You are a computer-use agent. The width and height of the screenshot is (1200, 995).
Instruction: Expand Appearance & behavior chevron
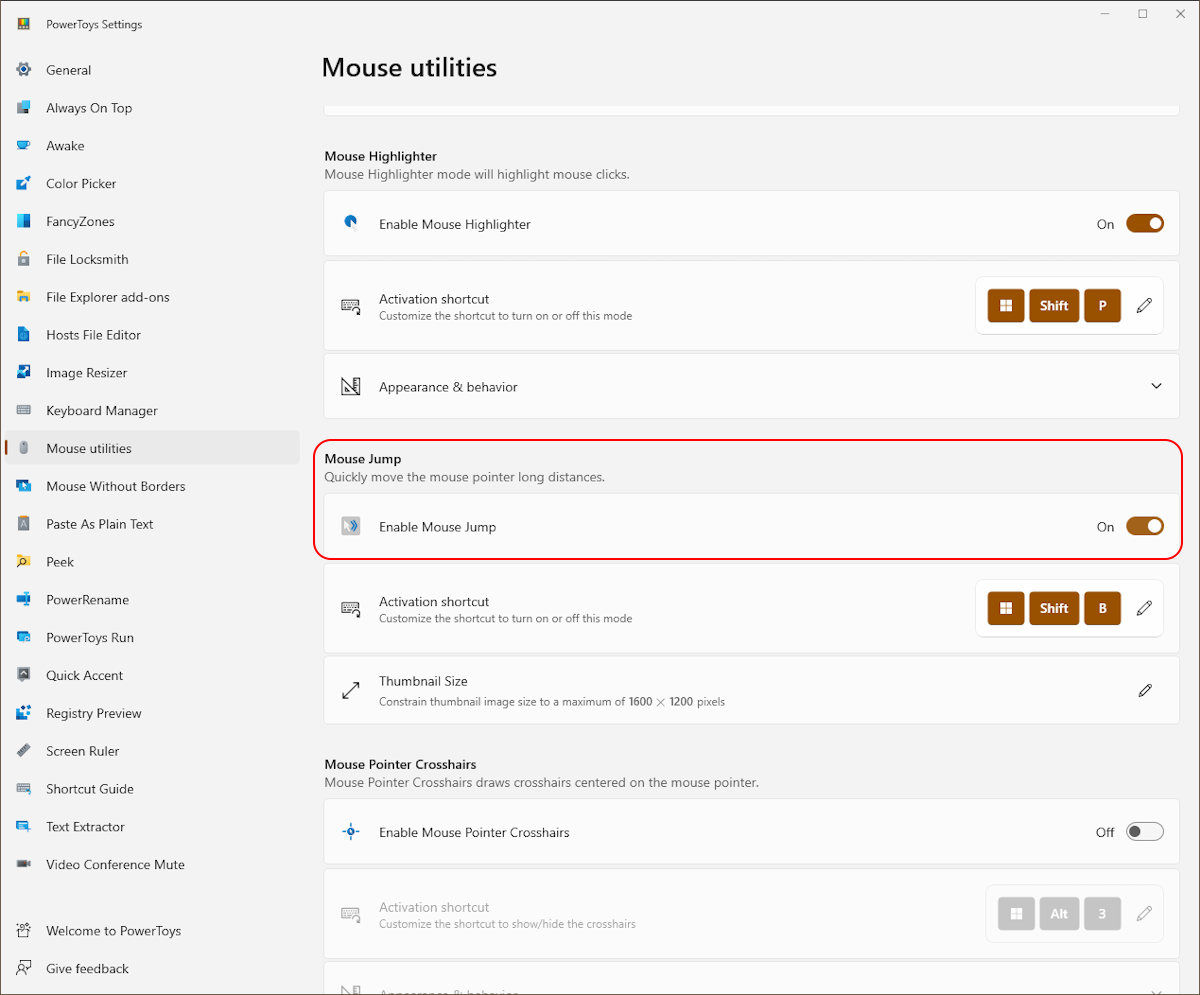(x=1157, y=386)
